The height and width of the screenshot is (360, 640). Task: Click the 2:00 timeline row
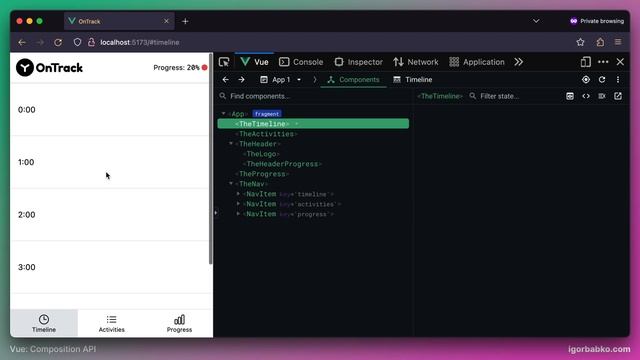click(109, 215)
